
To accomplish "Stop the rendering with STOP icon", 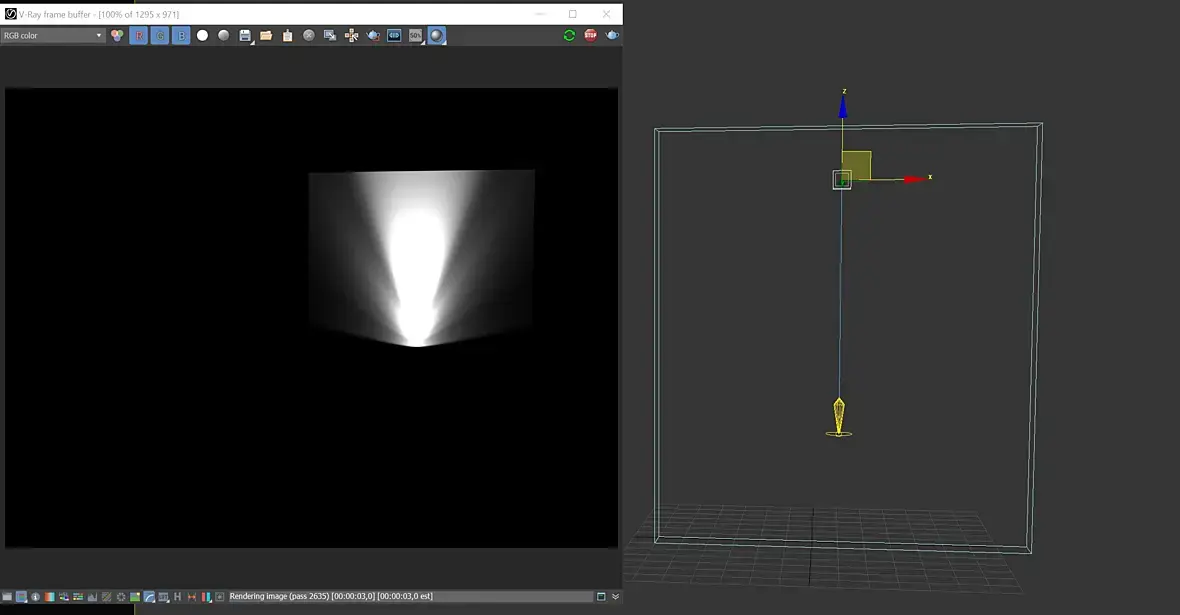I will coord(591,35).
